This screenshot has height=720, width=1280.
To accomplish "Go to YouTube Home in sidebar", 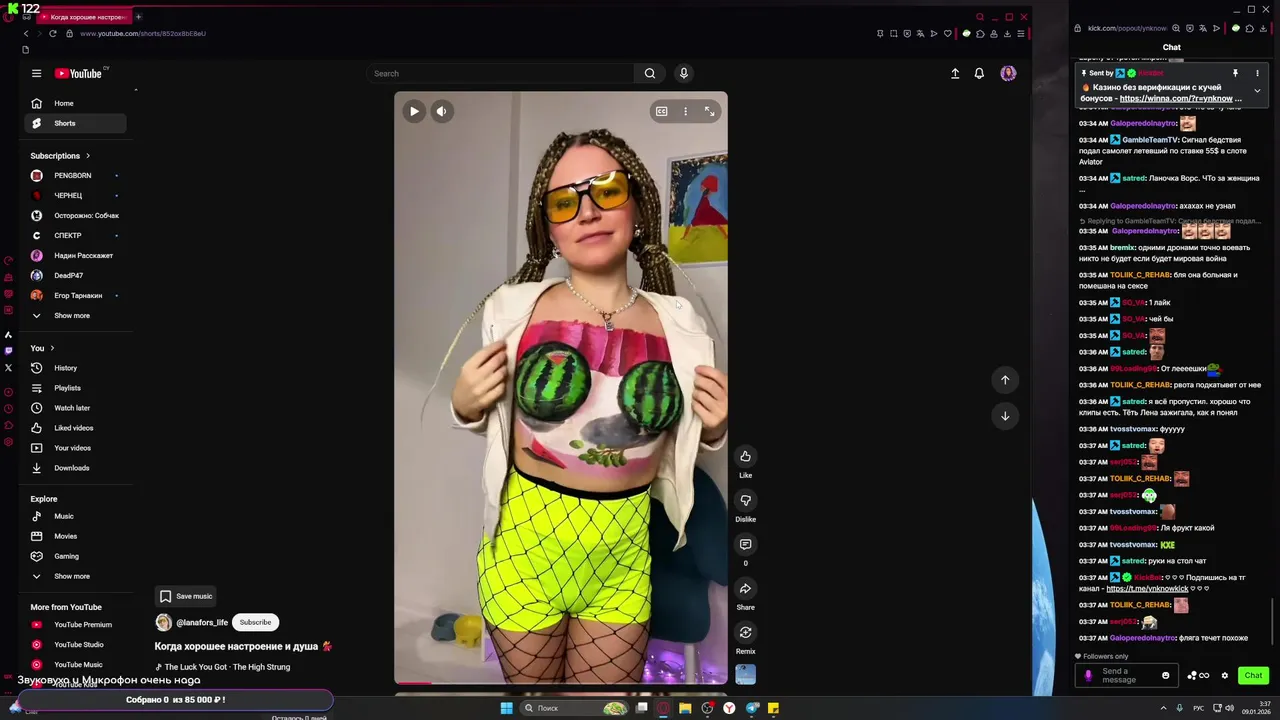I will tap(76, 103).
